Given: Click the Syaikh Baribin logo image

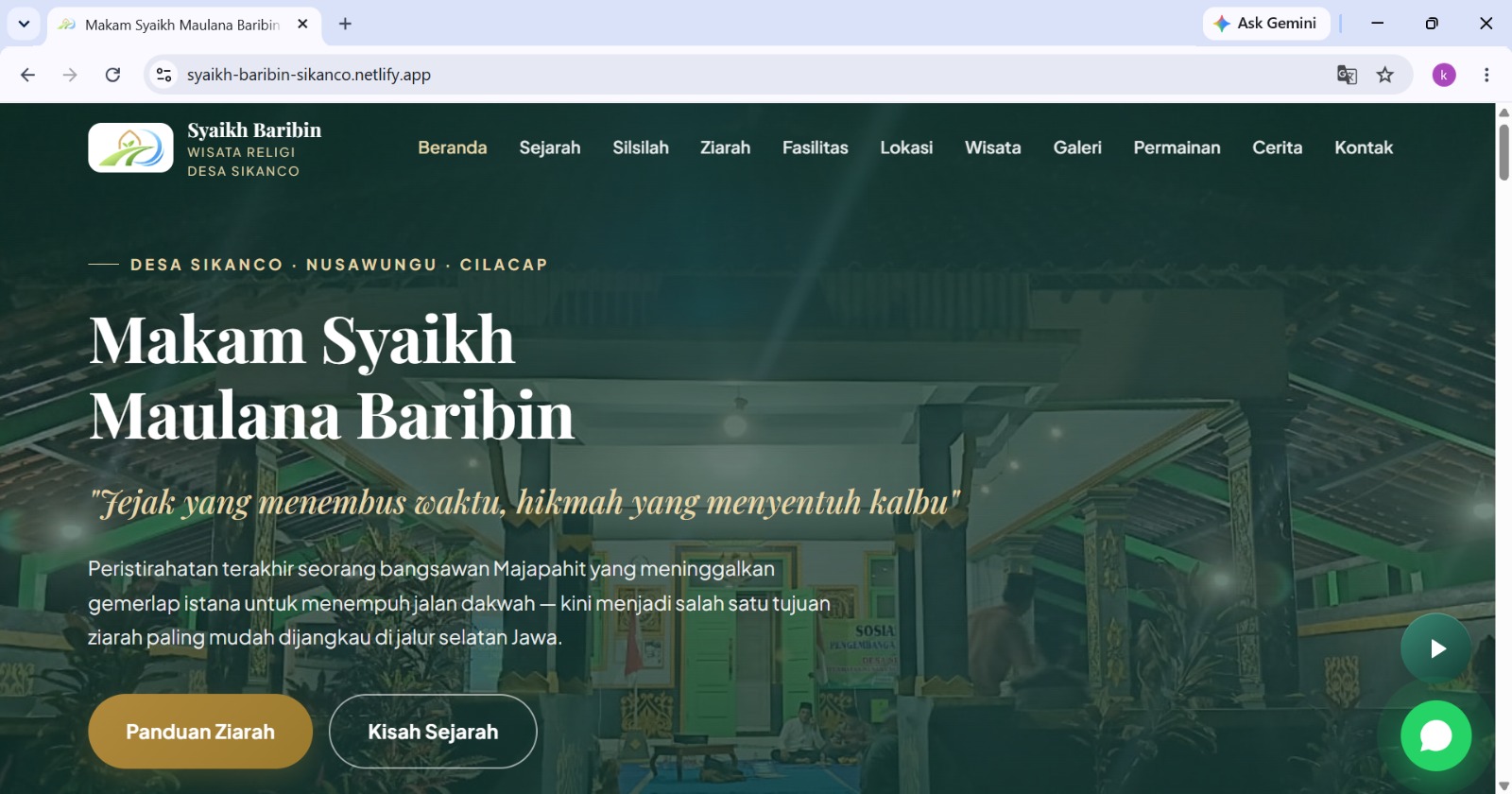Looking at the screenshot, I should [x=130, y=147].
